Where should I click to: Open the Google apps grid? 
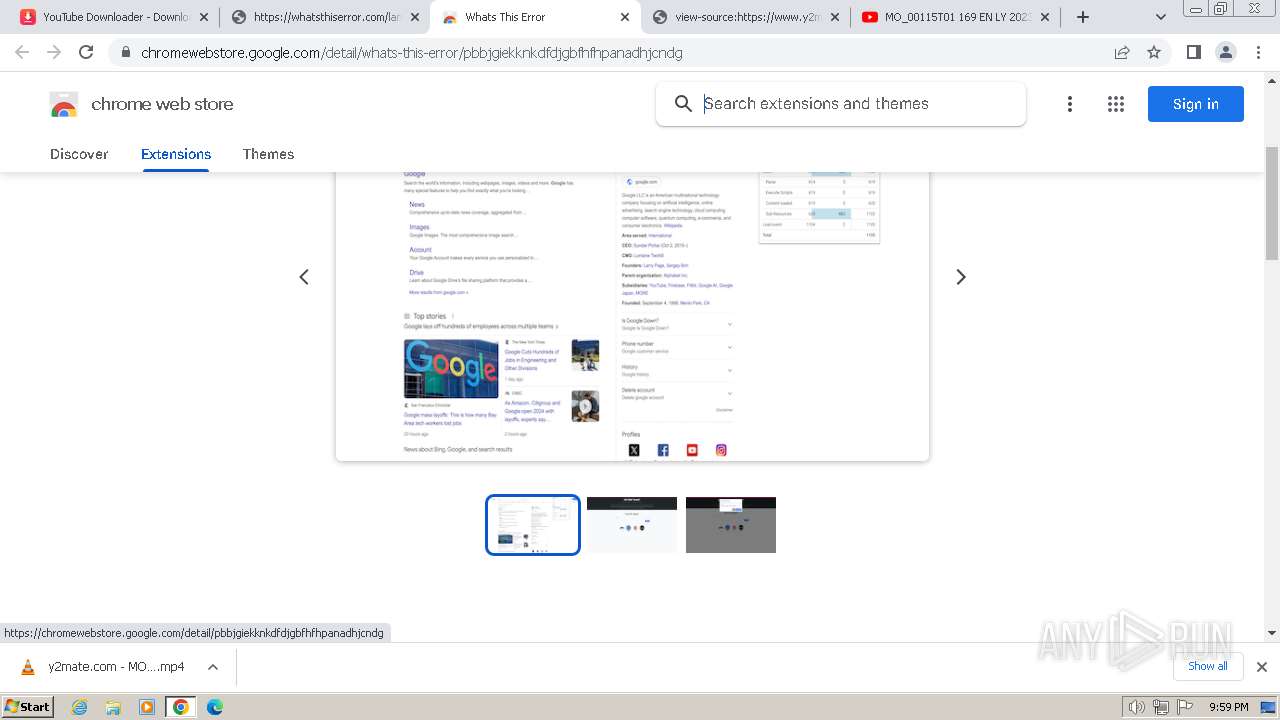click(x=1116, y=104)
